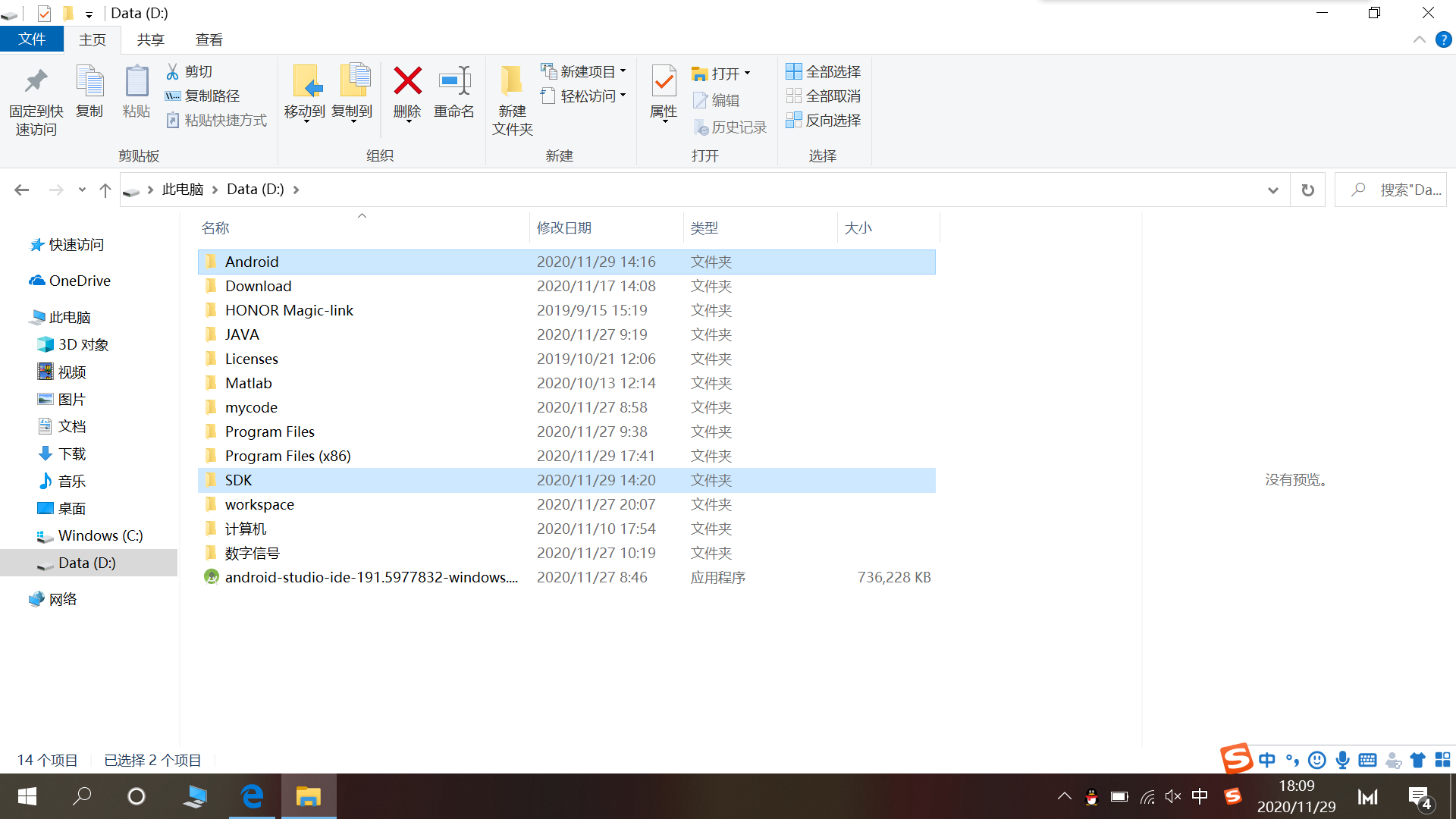Click 全部选择 to select all items
Viewport: 1456px width, 819px height.
tap(824, 71)
